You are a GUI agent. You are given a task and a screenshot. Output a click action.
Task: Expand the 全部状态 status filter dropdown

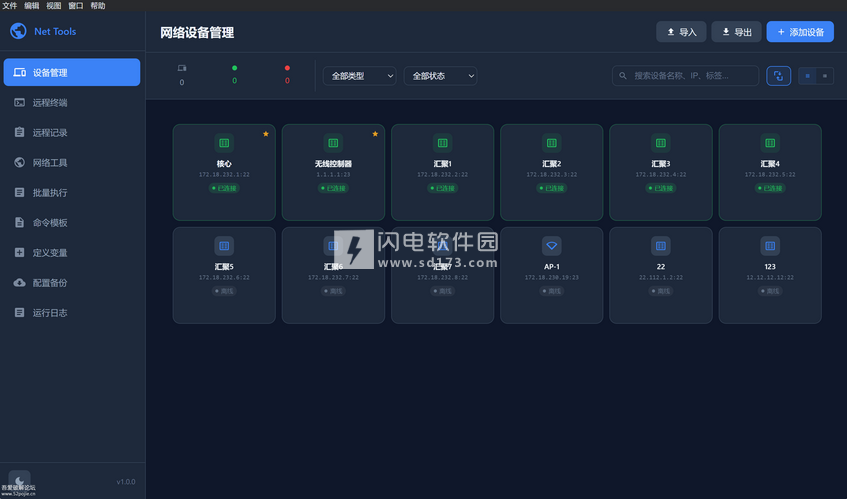(440, 75)
